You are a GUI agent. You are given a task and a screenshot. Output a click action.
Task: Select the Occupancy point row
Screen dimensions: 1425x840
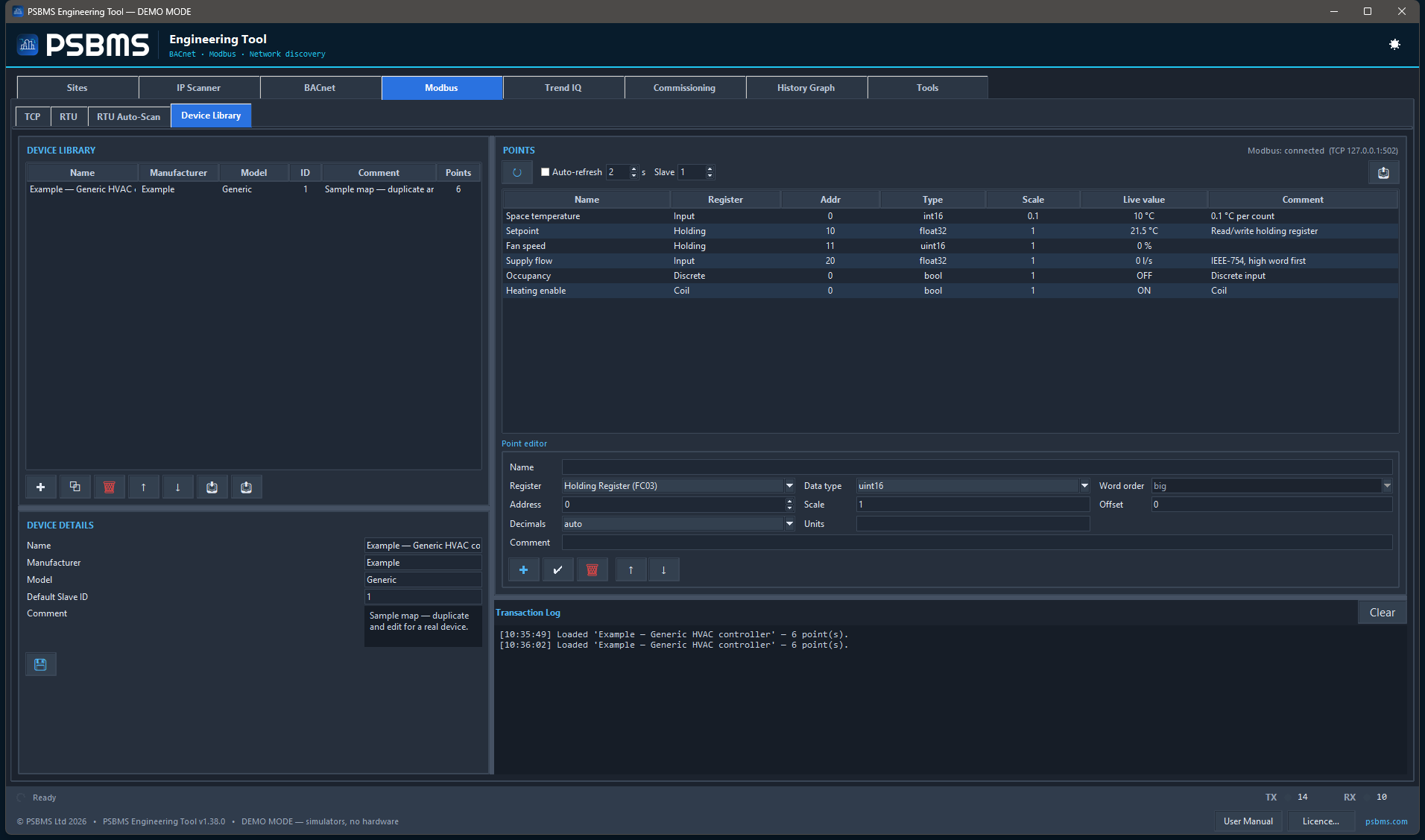click(950, 276)
